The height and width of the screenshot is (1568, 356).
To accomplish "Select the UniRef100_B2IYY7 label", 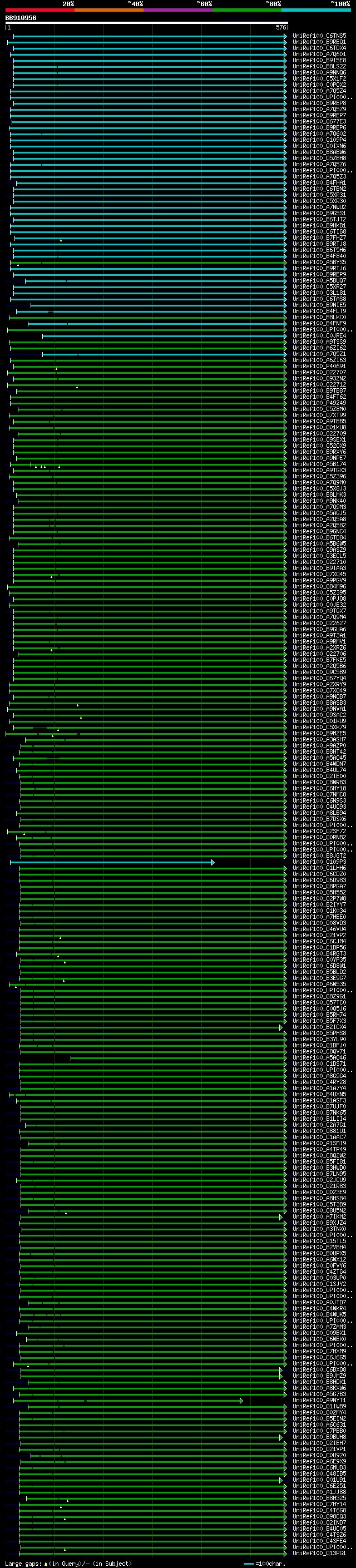I will click(319, 904).
